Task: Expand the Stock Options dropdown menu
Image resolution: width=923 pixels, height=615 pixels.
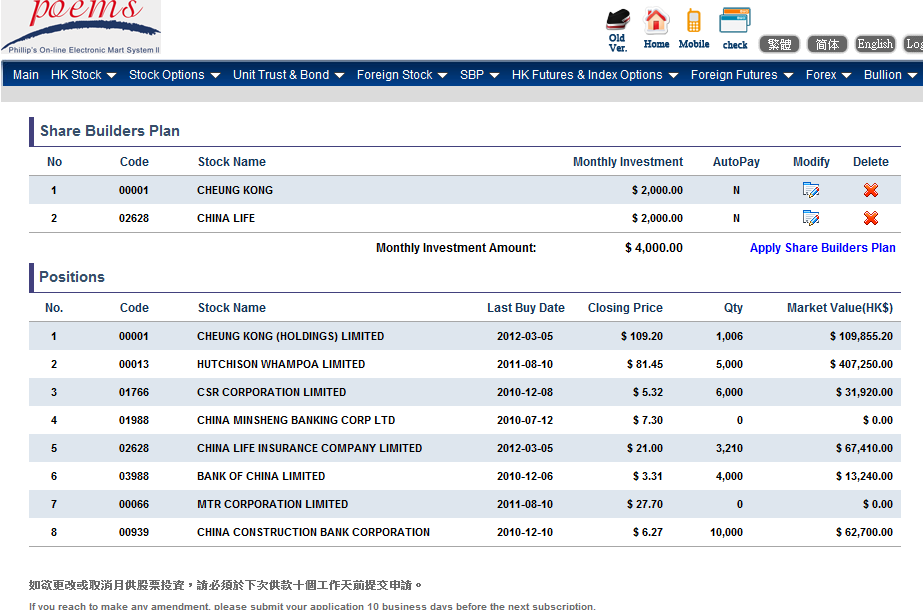Action: (x=174, y=75)
